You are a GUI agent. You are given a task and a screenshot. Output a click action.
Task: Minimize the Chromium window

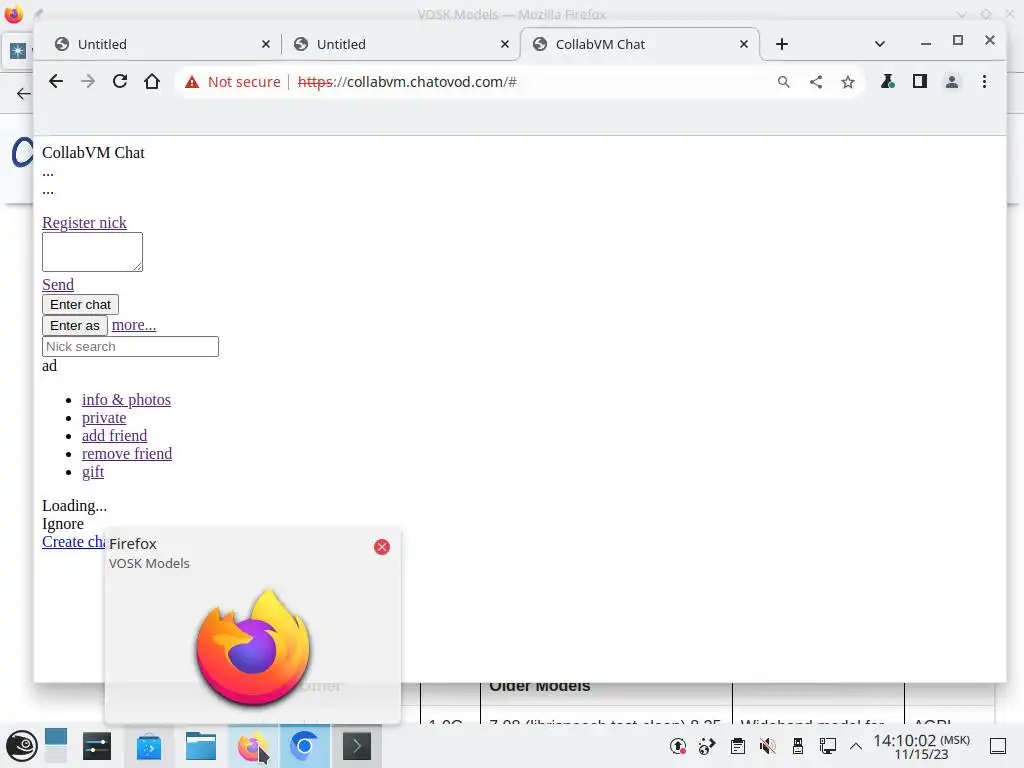point(925,43)
